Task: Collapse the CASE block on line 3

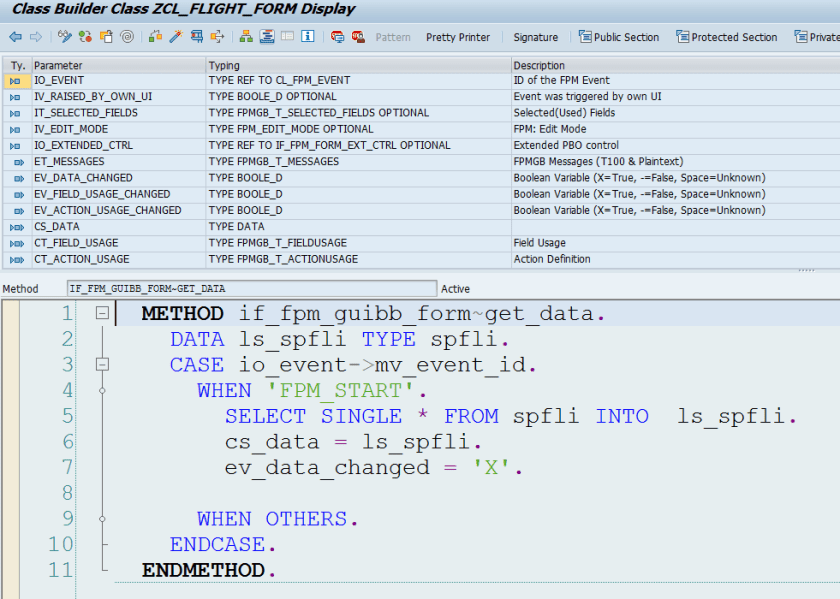Action: point(102,365)
